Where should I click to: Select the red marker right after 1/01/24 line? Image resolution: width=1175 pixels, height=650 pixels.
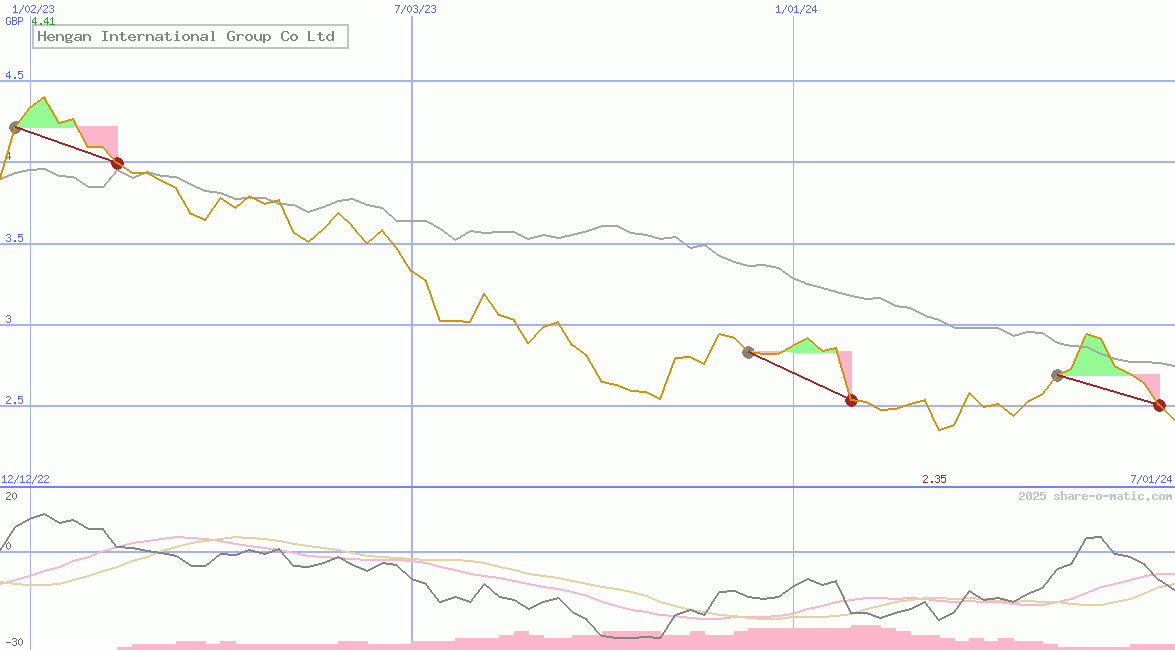coord(852,400)
